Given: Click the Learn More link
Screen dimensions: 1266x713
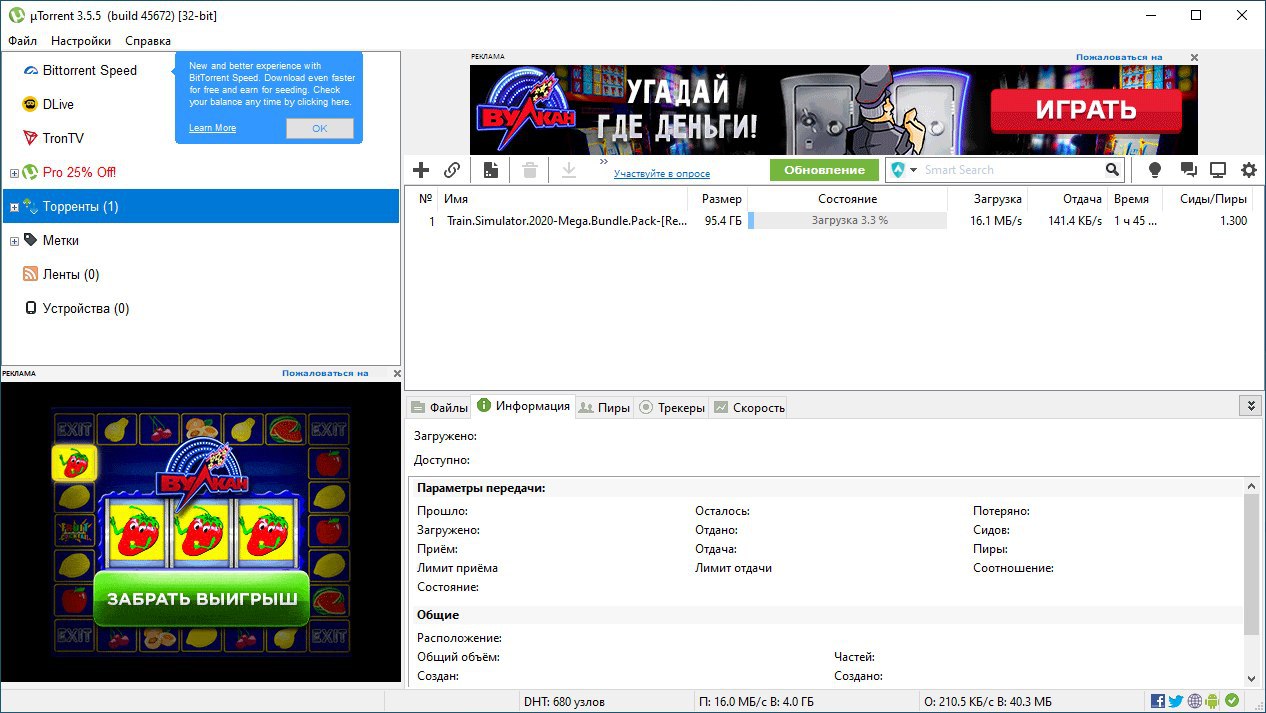Looking at the screenshot, I should (x=212, y=128).
